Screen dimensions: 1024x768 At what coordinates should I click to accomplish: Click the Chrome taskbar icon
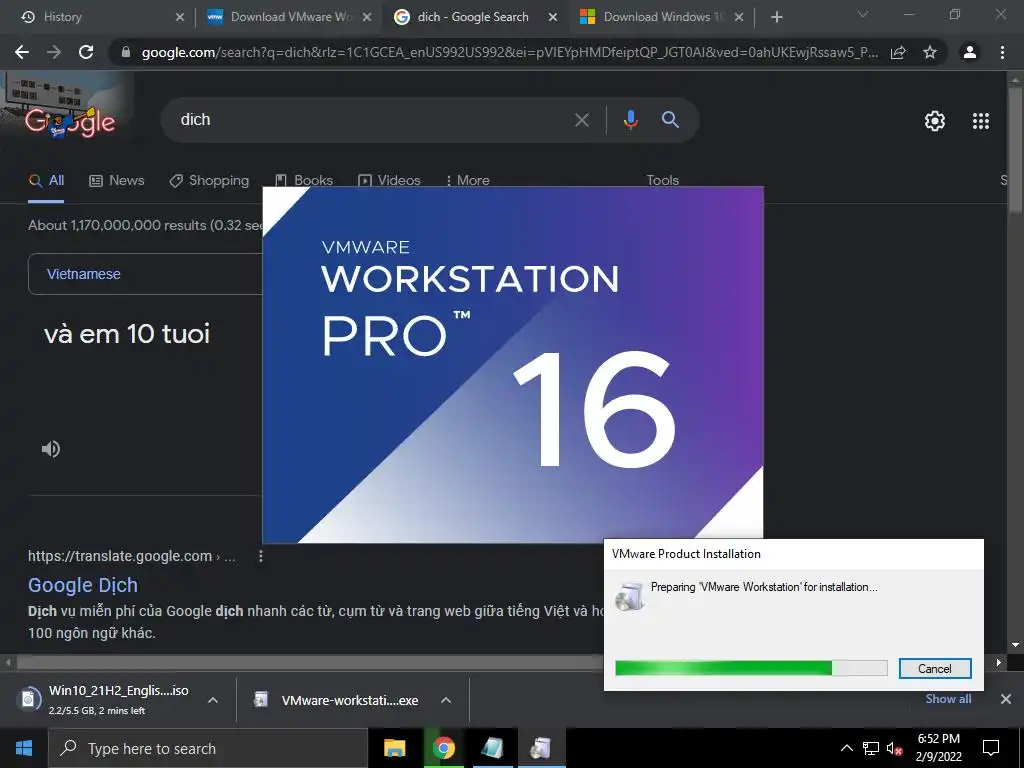pyautogui.click(x=443, y=748)
